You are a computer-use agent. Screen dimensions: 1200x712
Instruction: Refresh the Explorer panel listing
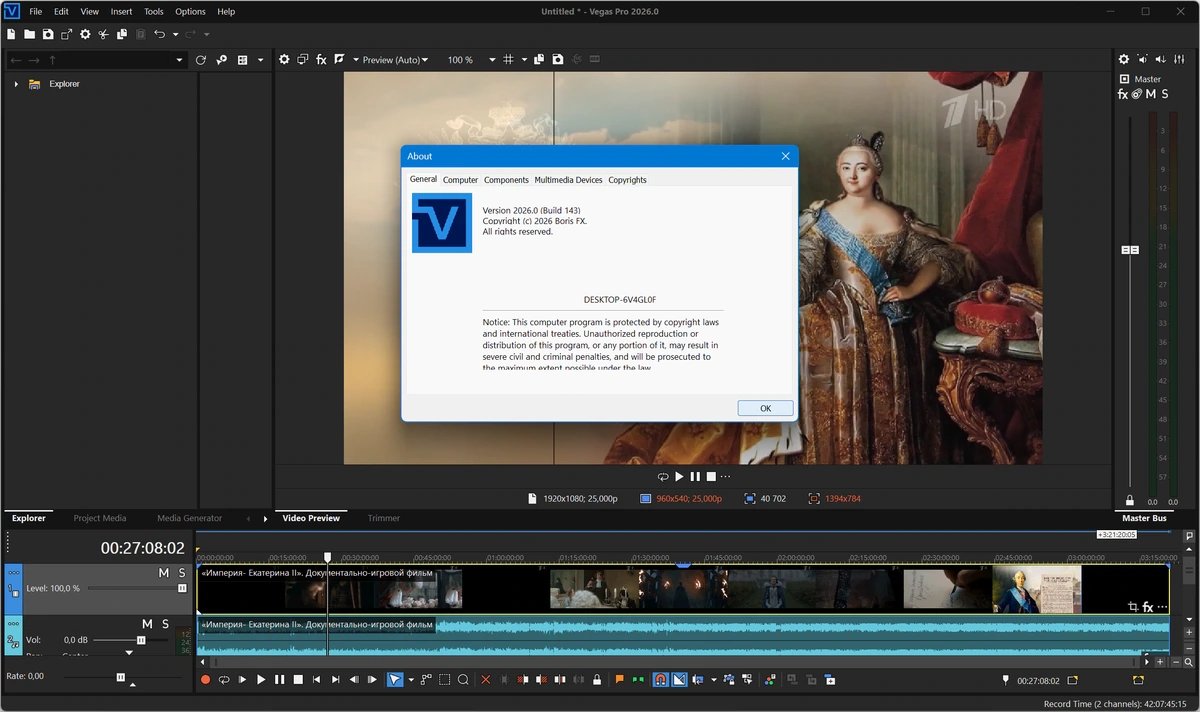click(x=200, y=60)
